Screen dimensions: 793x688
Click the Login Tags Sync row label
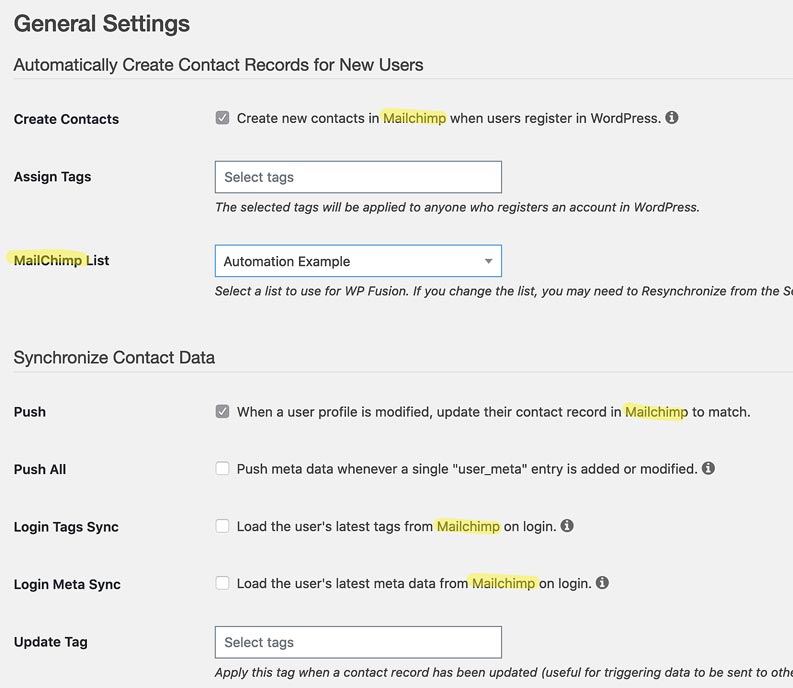coord(66,527)
